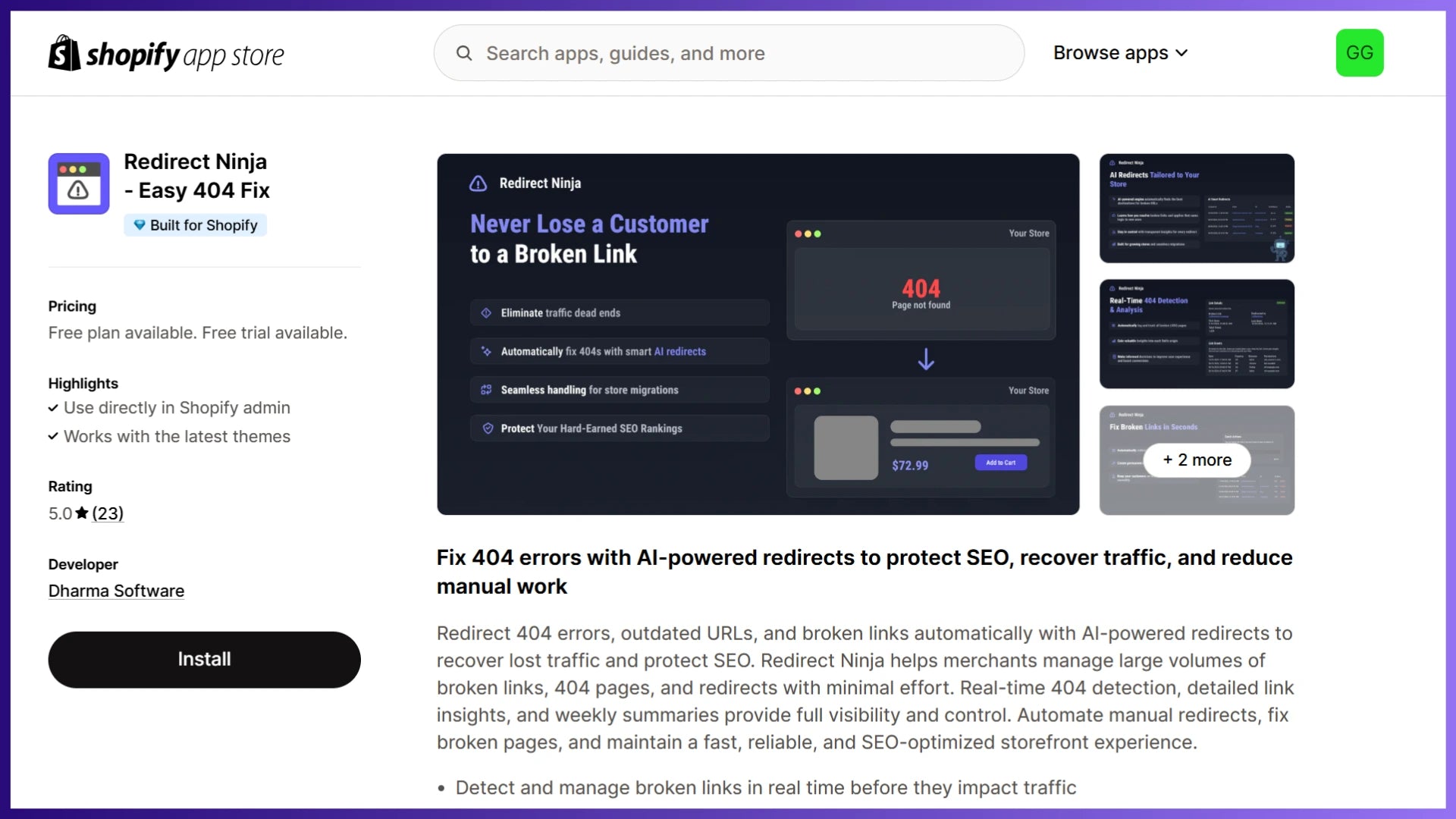Click the Protect SEO Rankings shield icon

(488, 428)
